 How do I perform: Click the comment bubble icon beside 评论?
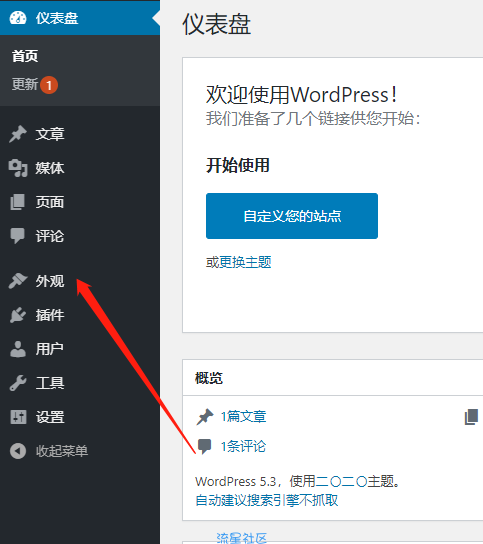tap(18, 236)
